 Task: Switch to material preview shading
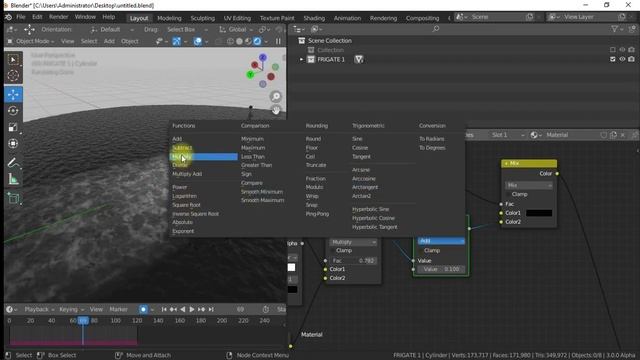248,41
